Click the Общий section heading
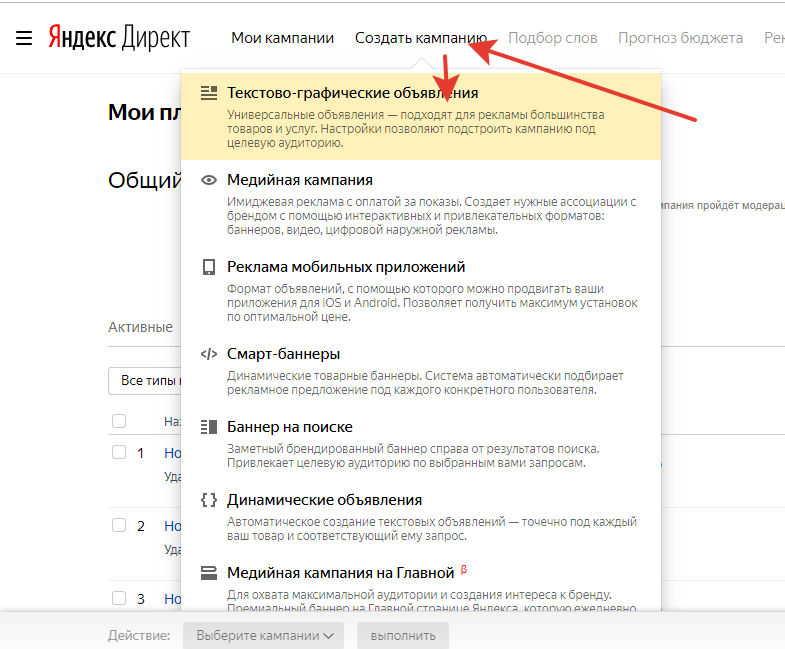 coord(145,180)
